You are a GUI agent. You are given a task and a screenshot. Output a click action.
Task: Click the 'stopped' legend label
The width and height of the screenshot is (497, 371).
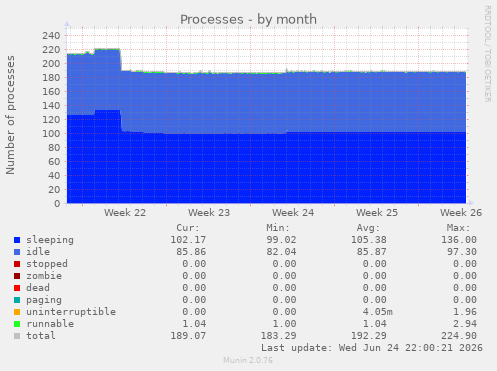[x=47, y=264]
